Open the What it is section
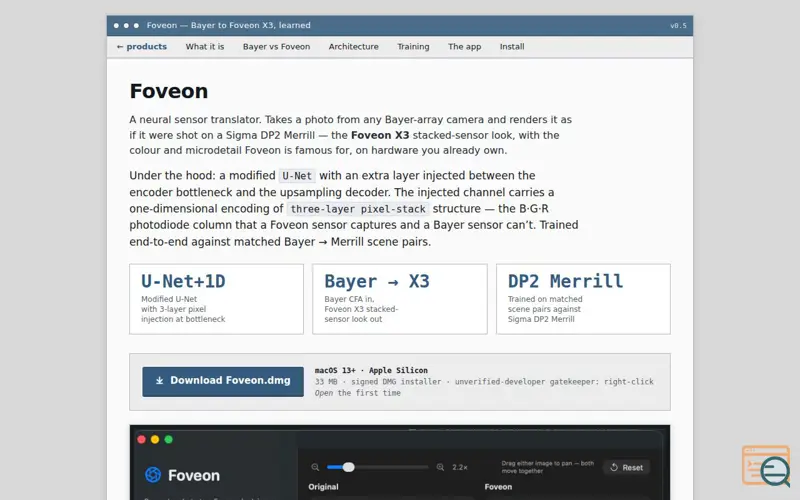This screenshot has width=800, height=500. (205, 46)
